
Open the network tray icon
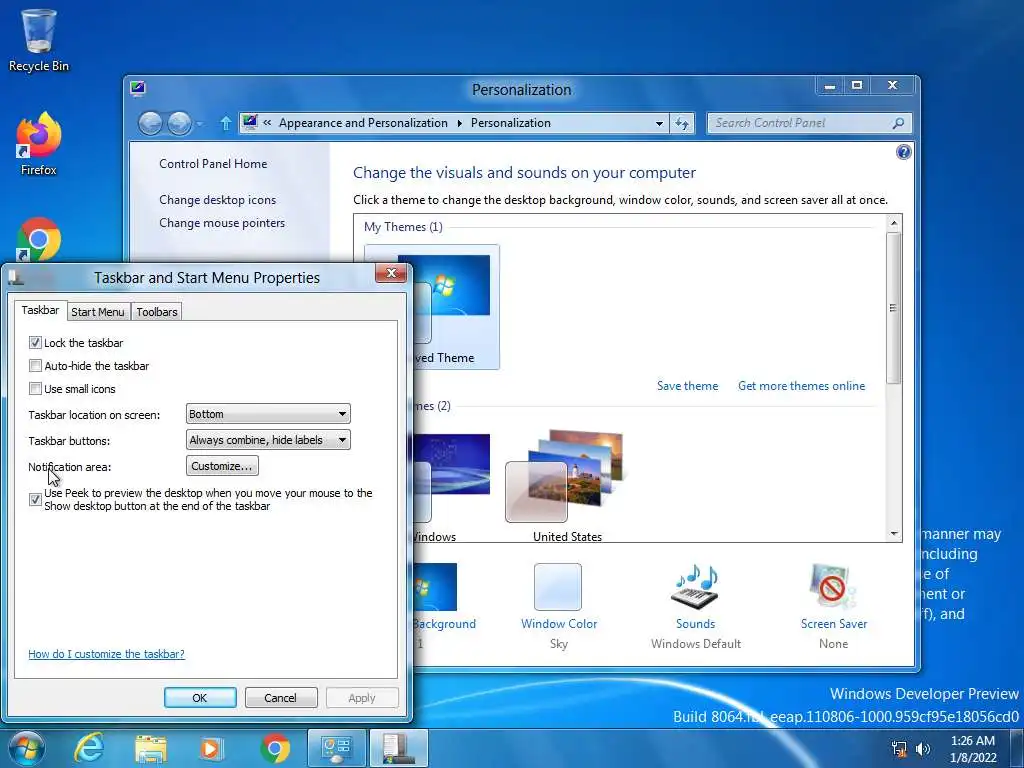[x=899, y=749]
